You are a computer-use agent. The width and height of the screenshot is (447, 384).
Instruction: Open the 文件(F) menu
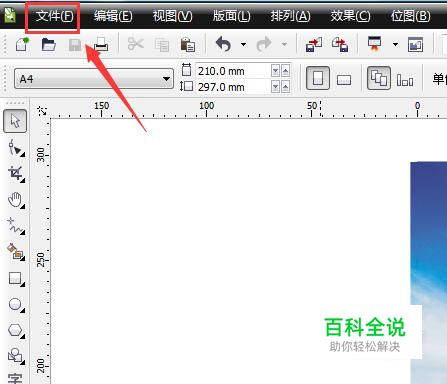[54, 16]
